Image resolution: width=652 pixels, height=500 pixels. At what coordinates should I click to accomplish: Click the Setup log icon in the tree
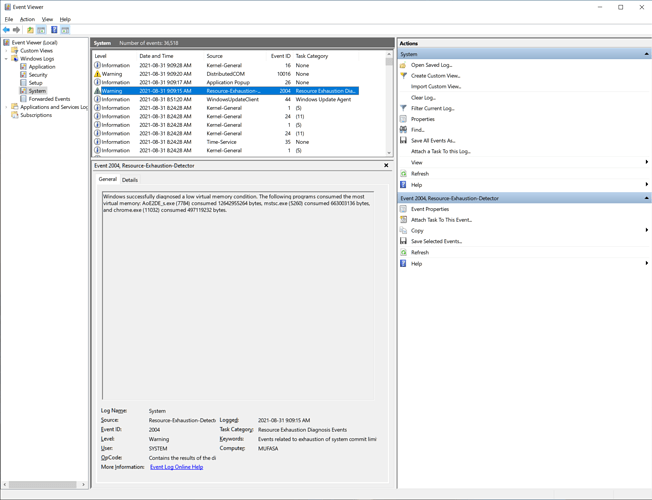[23, 83]
